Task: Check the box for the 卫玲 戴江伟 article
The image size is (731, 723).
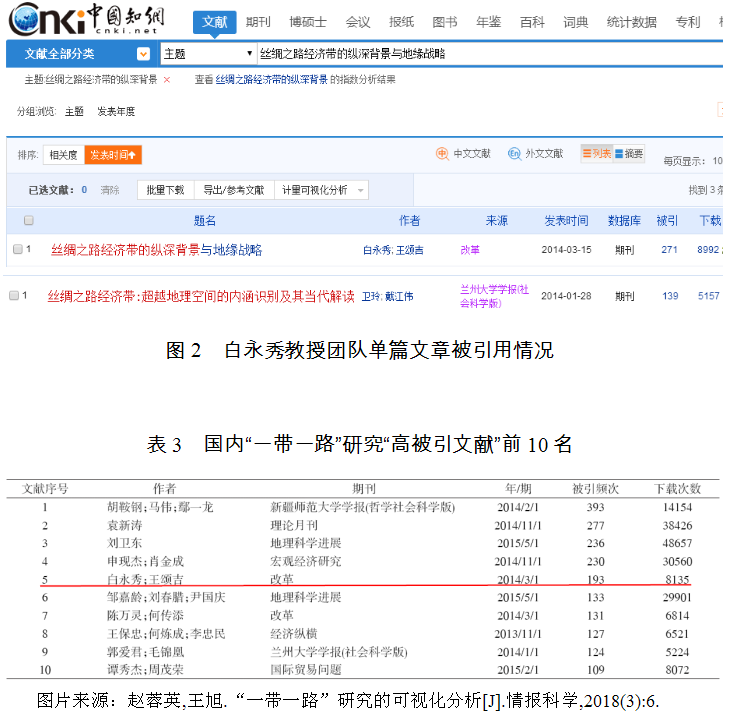Action: tap(13, 296)
